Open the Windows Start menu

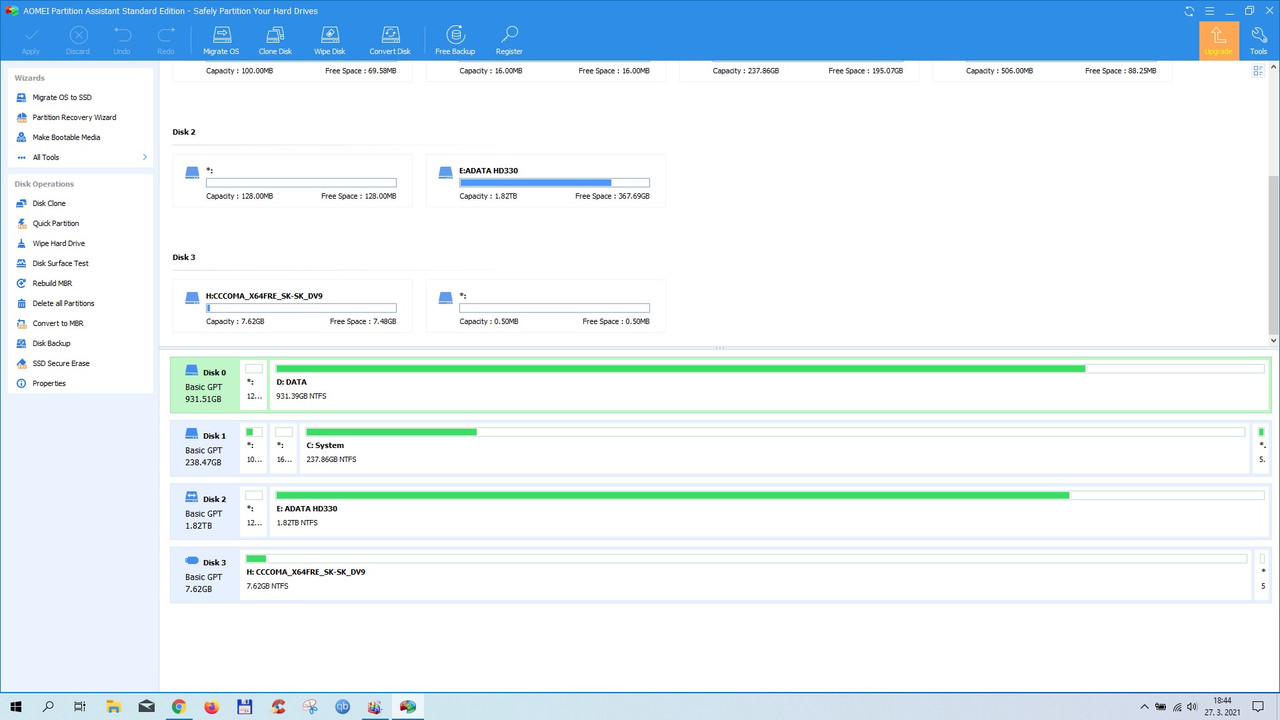[15, 707]
